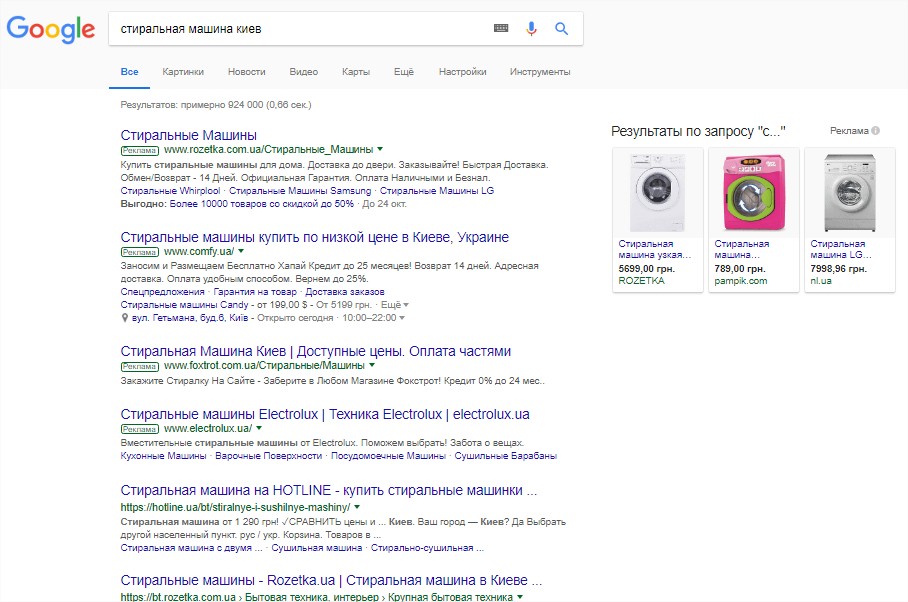Click Стиральная машина узкая product title
Screen dimensions: 908x602
[x=654, y=249]
